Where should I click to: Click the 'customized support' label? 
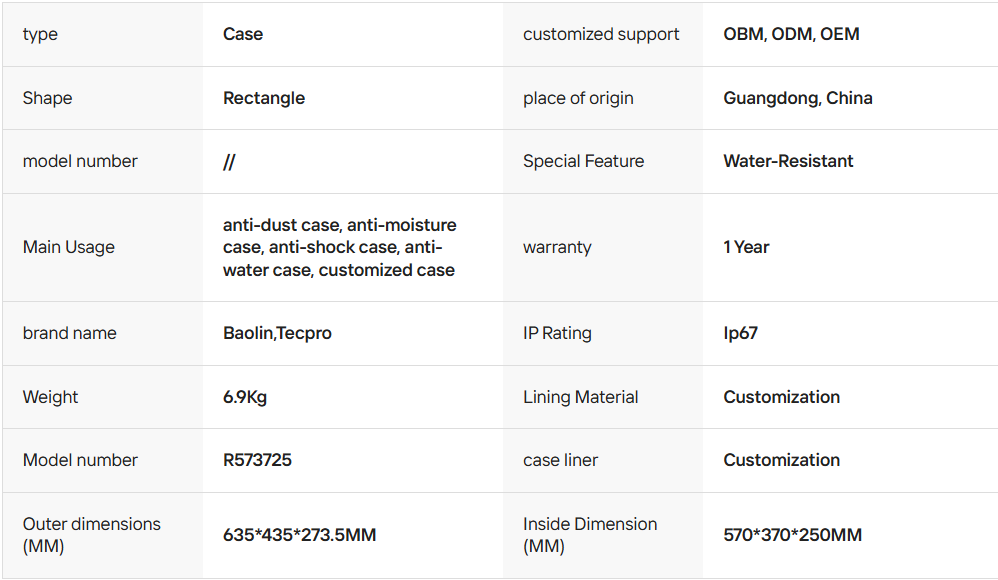(x=601, y=34)
